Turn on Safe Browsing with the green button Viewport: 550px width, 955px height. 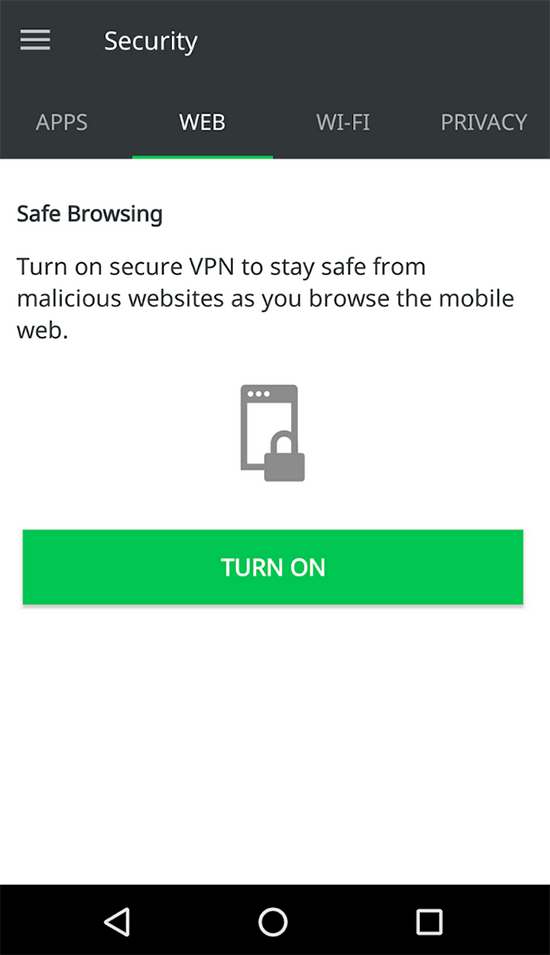273,567
